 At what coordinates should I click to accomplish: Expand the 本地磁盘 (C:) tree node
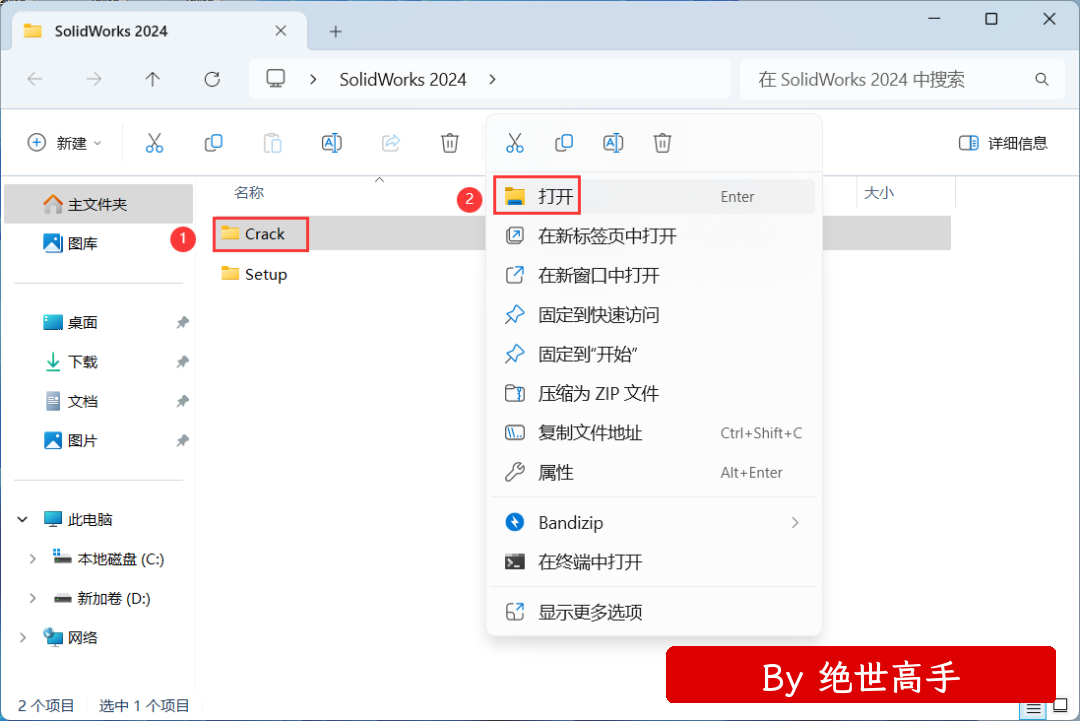33,559
